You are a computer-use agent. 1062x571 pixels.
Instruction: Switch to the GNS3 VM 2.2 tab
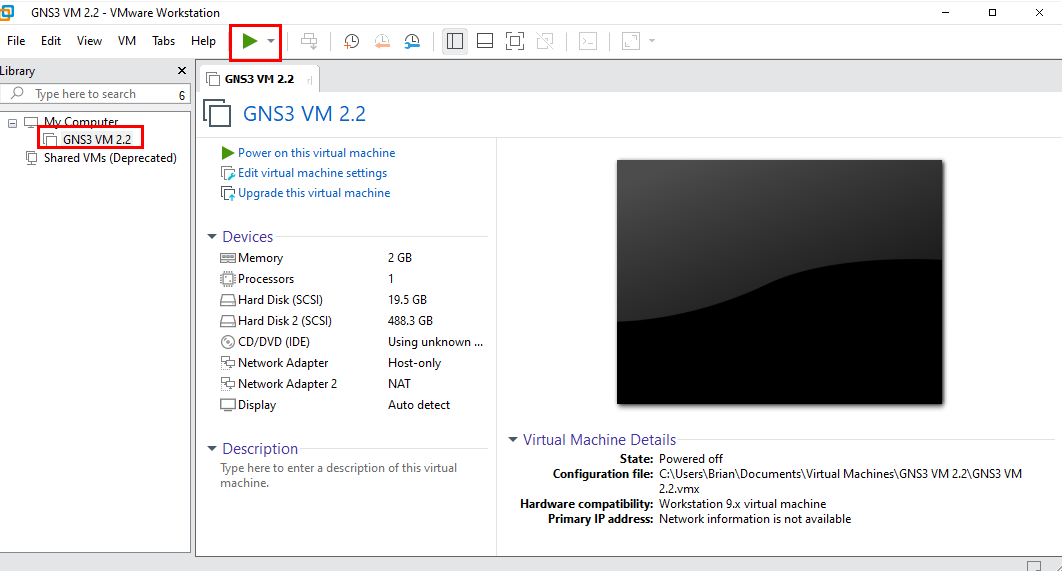click(x=259, y=79)
